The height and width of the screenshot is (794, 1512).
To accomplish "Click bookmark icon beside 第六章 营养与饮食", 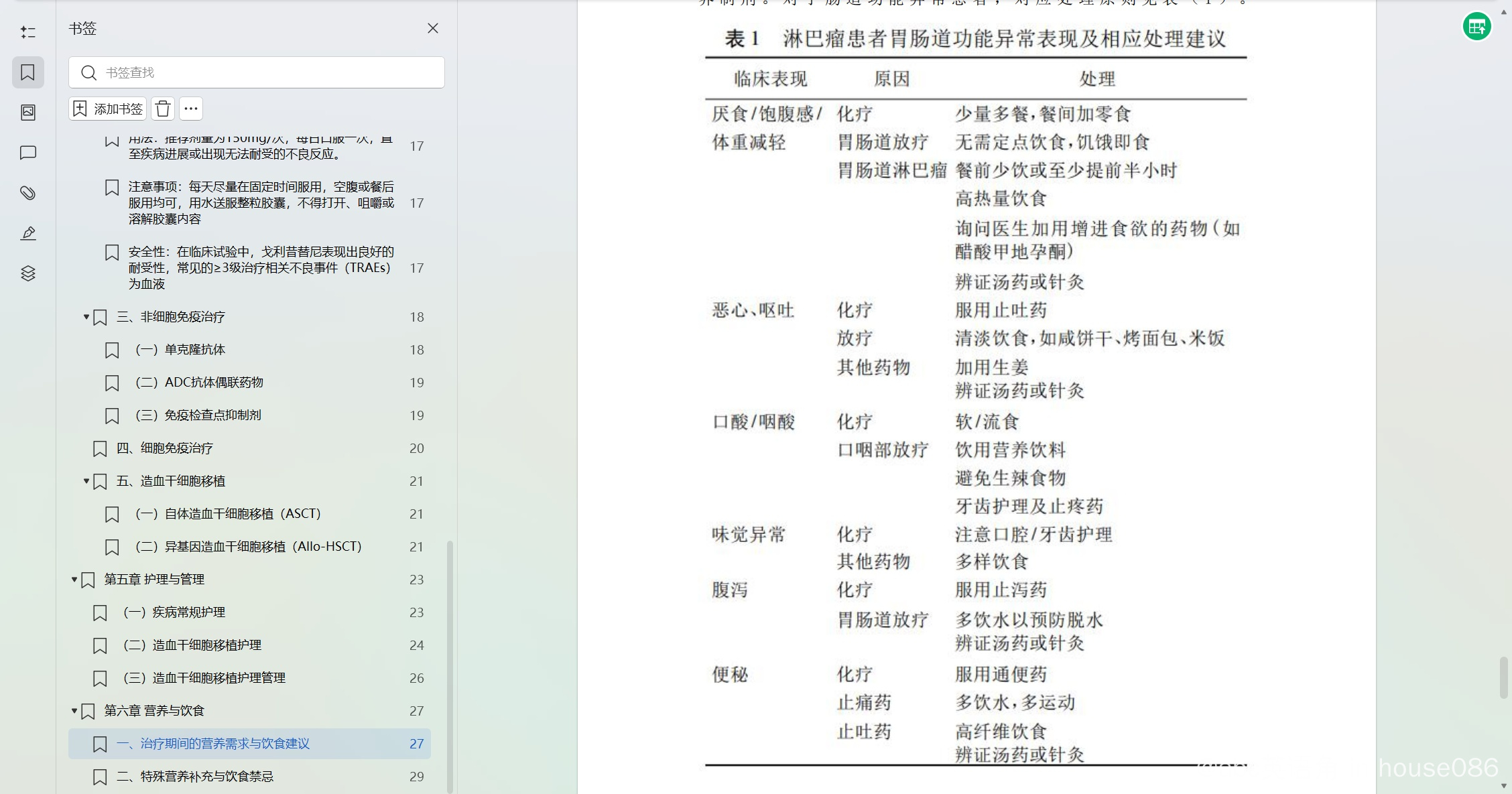I will (88, 711).
